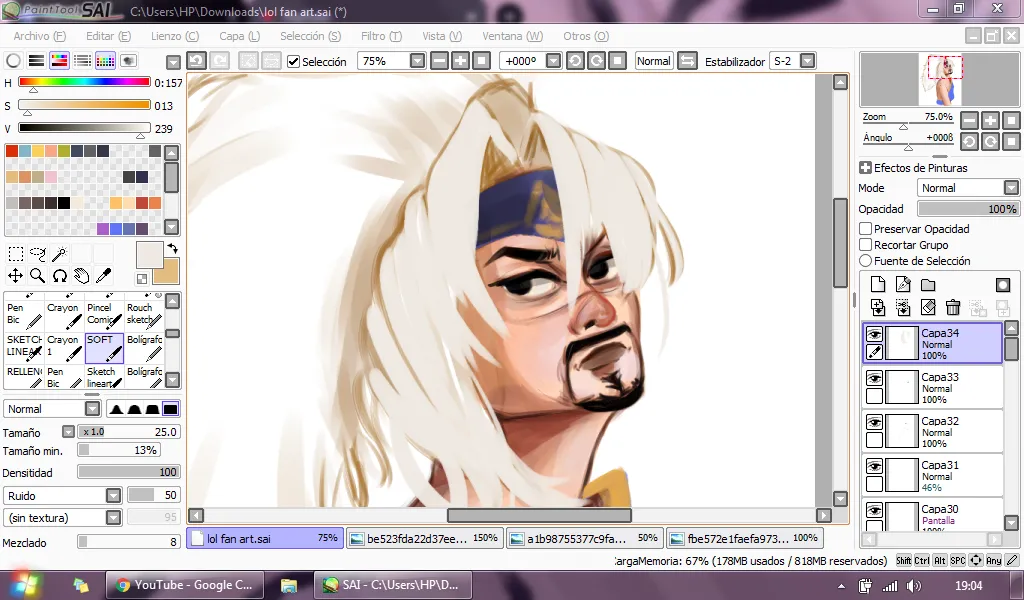Flip canvas horizontally icon in toolbar
1024x600 pixels.
(x=687, y=61)
